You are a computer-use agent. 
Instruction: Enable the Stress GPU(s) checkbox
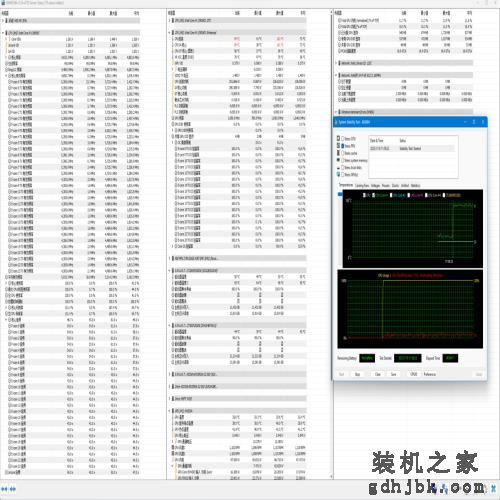pos(343,174)
